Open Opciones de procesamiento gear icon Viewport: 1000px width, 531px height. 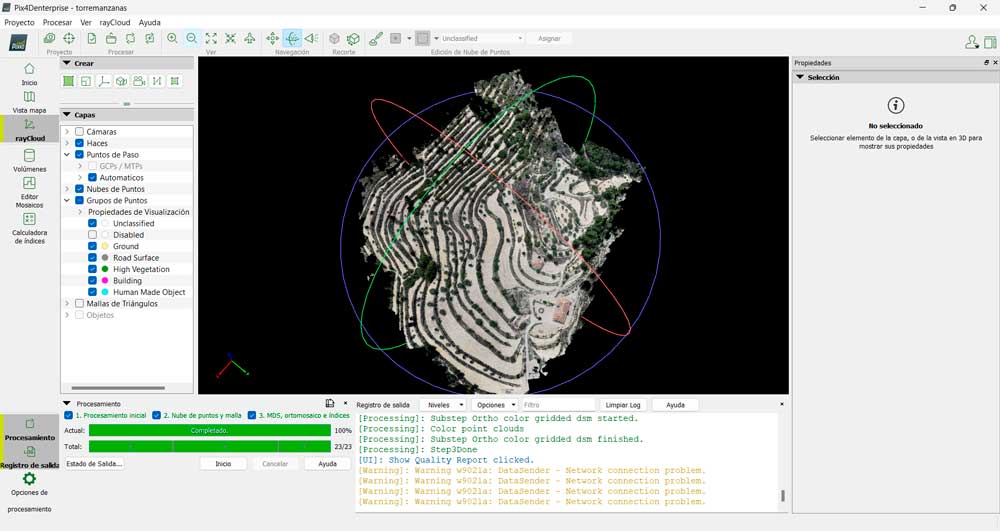29,480
